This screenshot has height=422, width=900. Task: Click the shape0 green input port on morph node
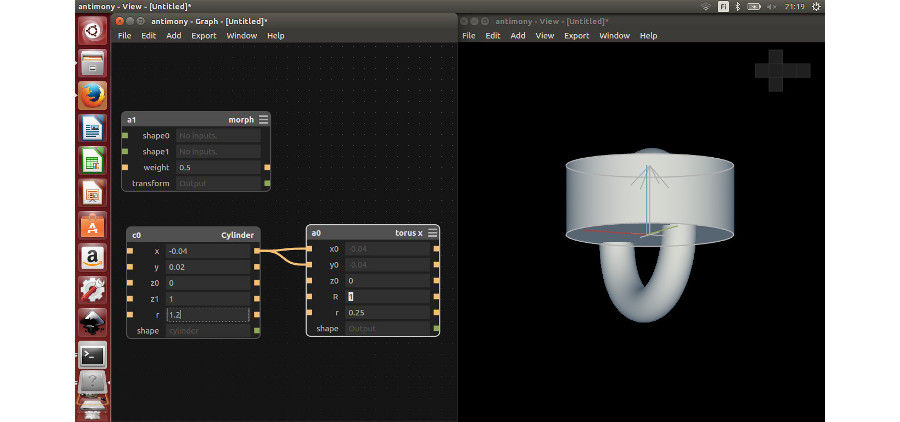[x=125, y=135]
